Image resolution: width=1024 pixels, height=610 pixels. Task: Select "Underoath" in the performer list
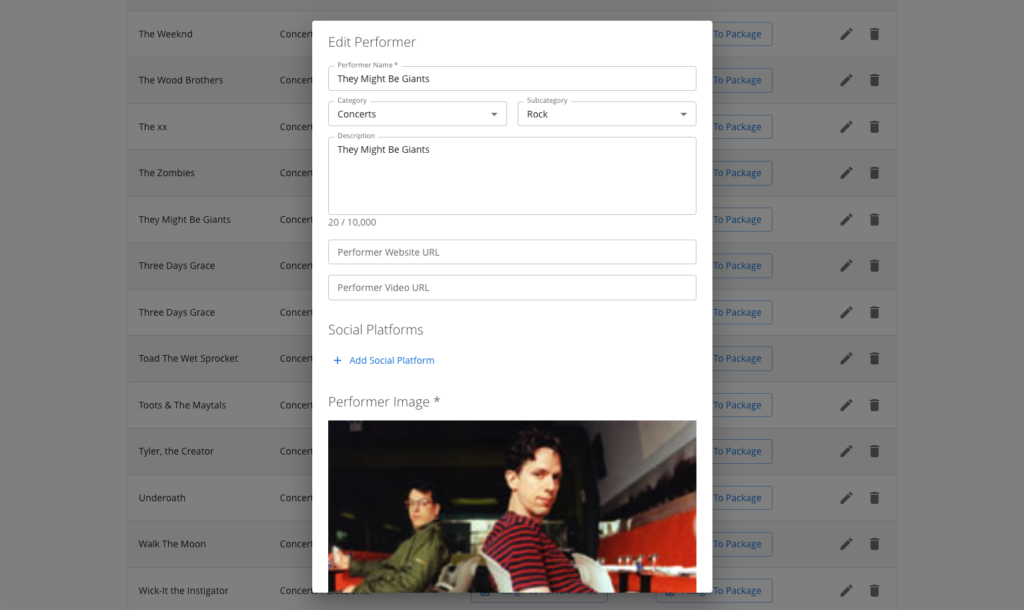pos(162,498)
